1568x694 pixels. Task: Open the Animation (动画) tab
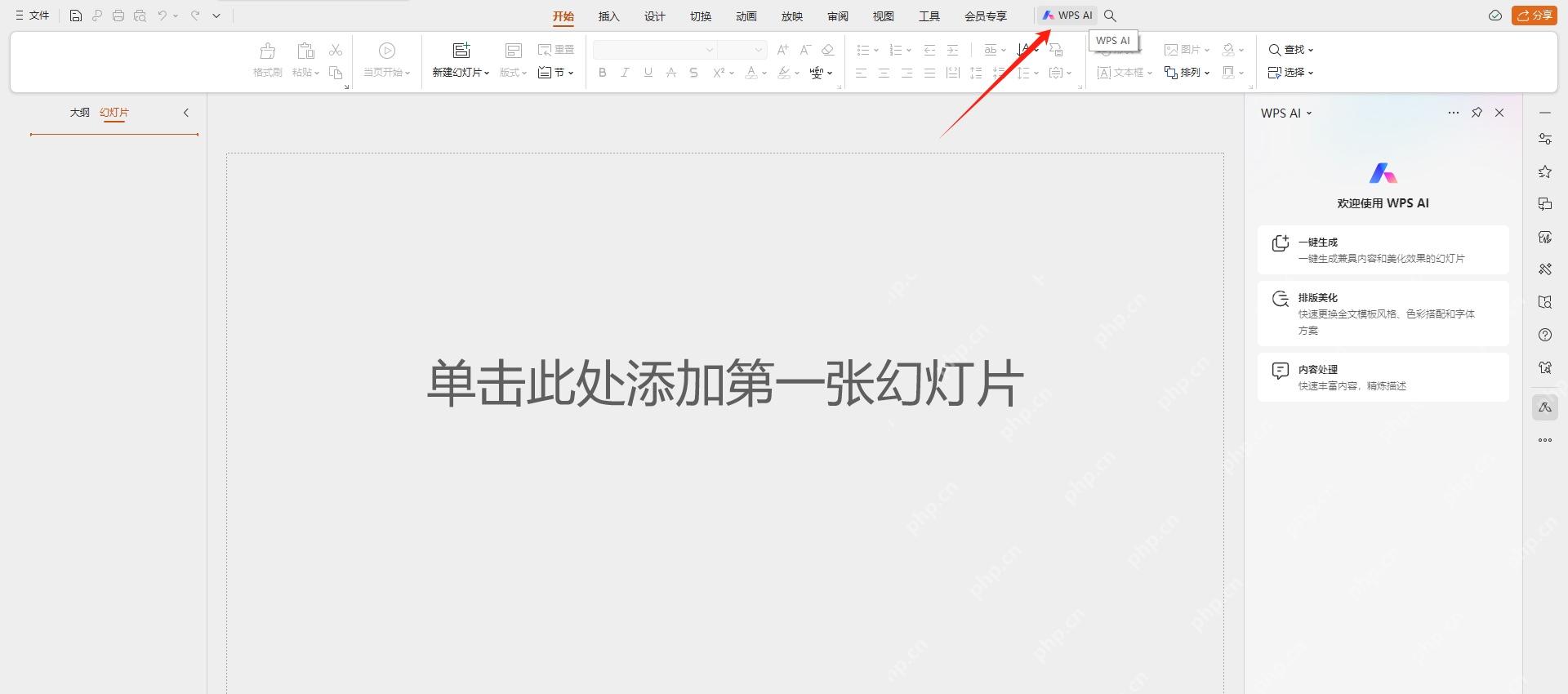(746, 16)
